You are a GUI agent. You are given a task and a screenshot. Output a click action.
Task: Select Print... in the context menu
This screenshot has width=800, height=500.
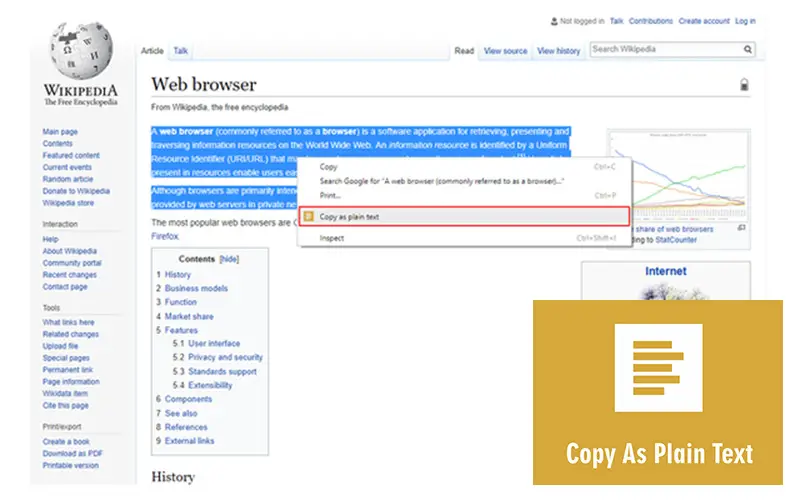[x=330, y=195]
